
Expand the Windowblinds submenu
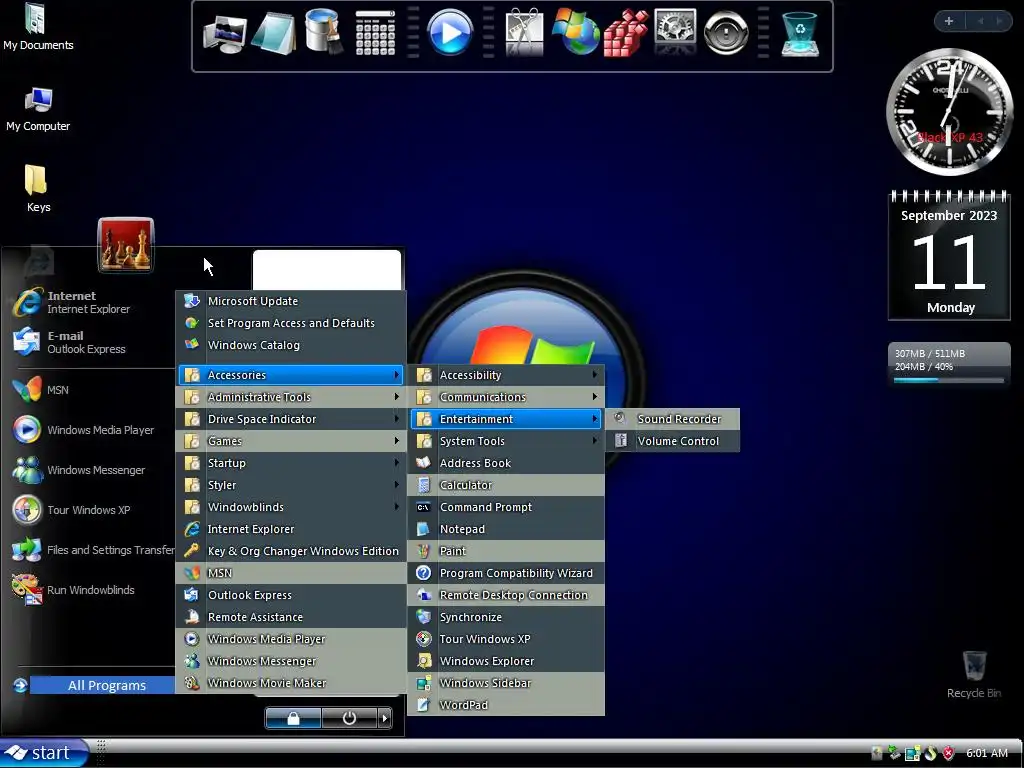(x=291, y=507)
